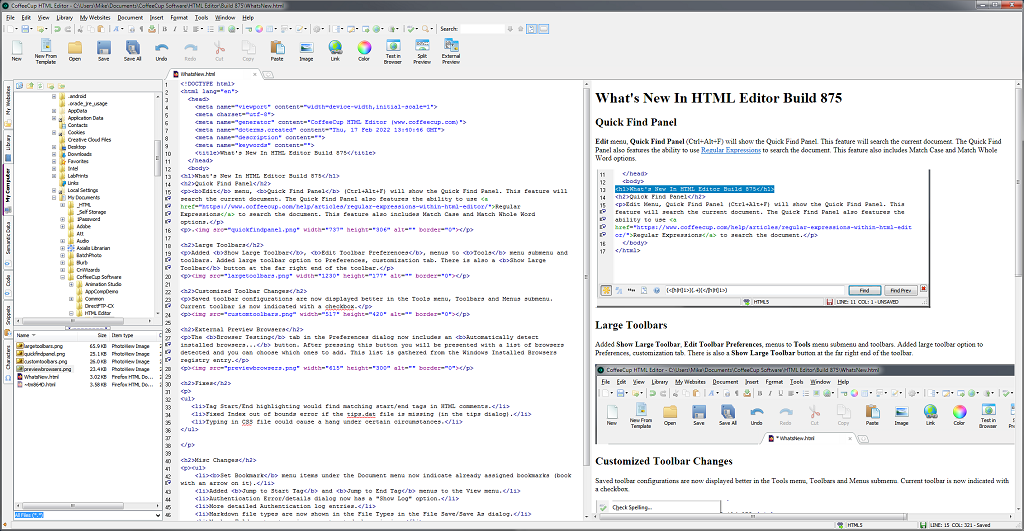Viewport: 1024px width, 531px height.
Task: Click the large Undo arrow icon
Action: tap(161, 50)
